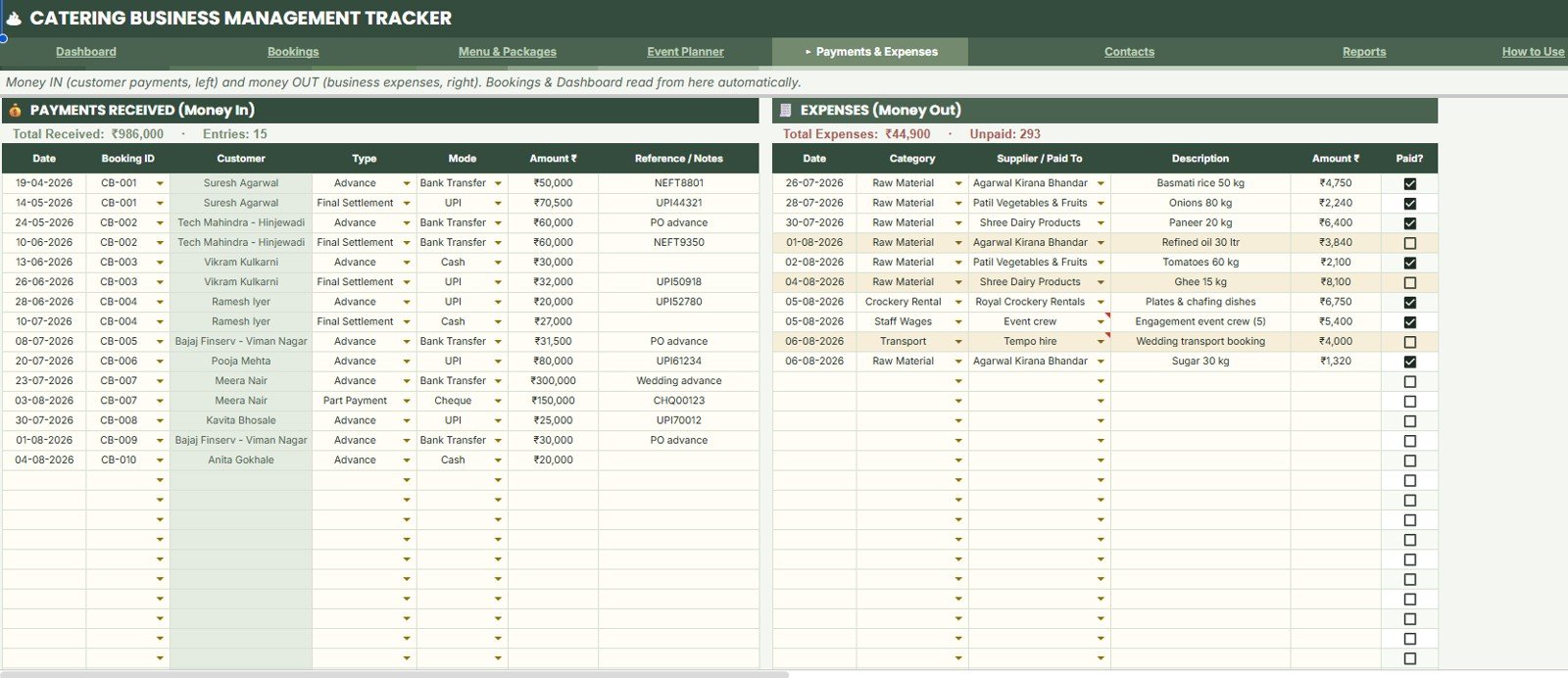Screen dimensions: 1568x678
Task: Open Supplier dropdown showing Event crew
Action: click(x=1101, y=321)
